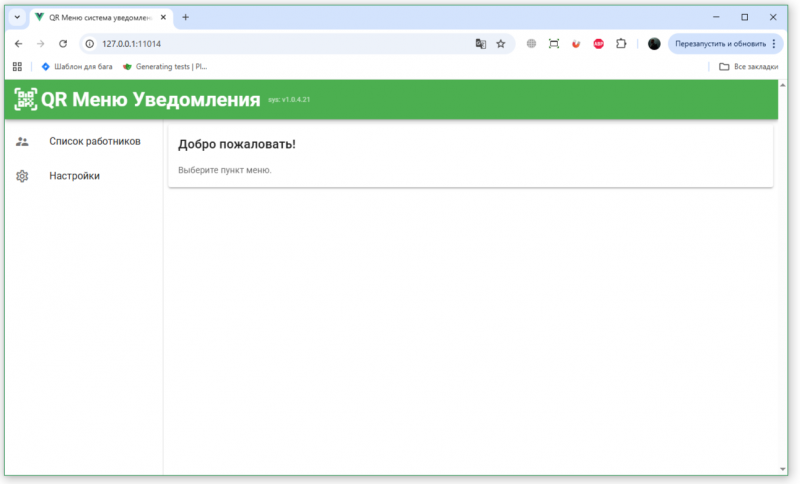This screenshot has height=484, width=800.
Task: Bookmark this page with the star icon
Action: point(501,44)
